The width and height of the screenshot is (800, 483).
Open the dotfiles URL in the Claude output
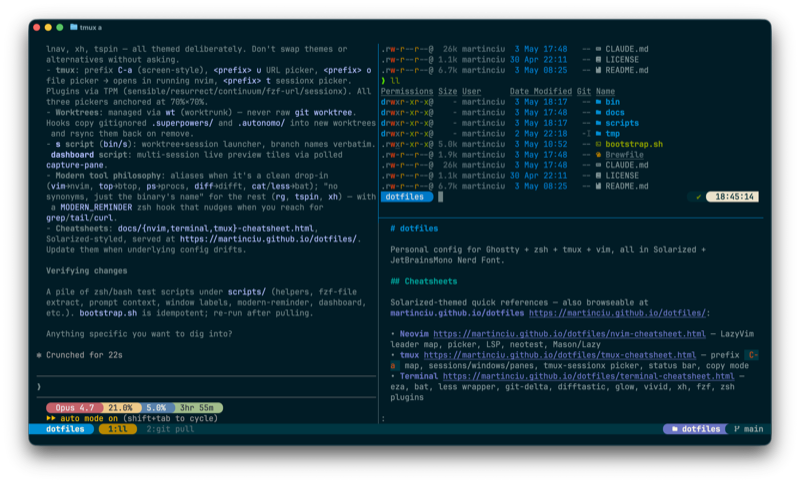(x=268, y=239)
